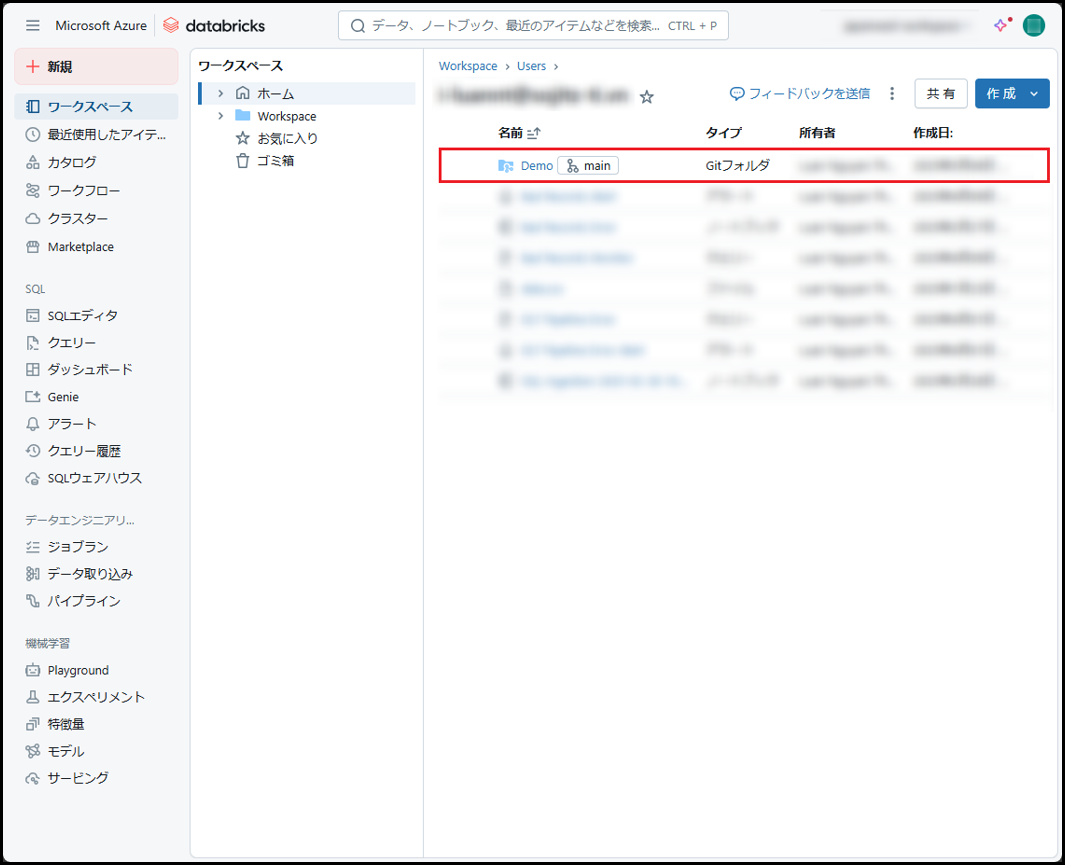1065x865 pixels.
Task: Sort by 所有者 column header
Action: (817, 133)
